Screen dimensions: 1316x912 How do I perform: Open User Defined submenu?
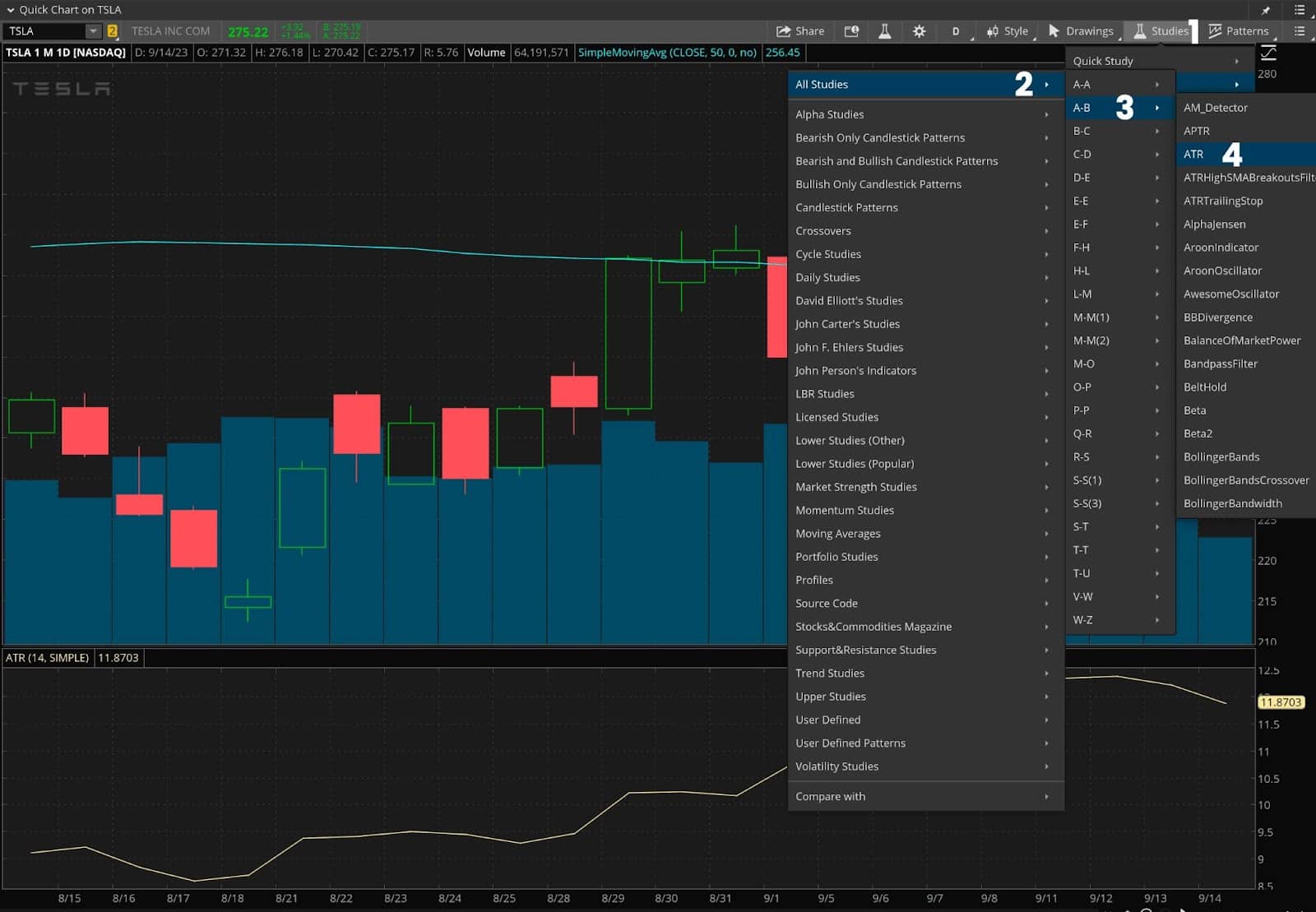pos(926,720)
